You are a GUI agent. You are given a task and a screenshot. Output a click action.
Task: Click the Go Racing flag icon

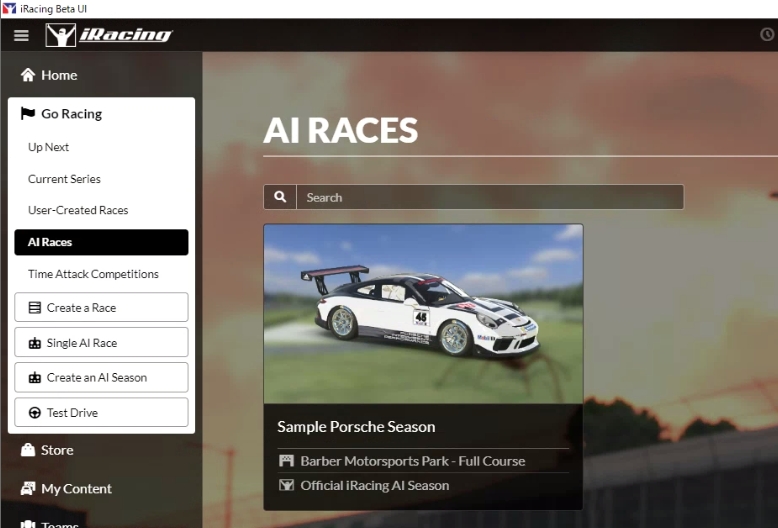pyautogui.click(x=28, y=114)
